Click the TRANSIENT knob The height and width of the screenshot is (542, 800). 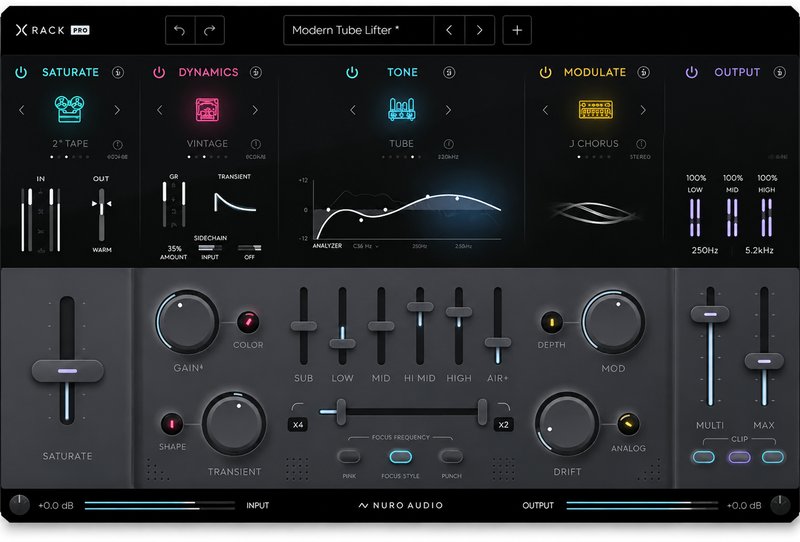click(x=234, y=424)
